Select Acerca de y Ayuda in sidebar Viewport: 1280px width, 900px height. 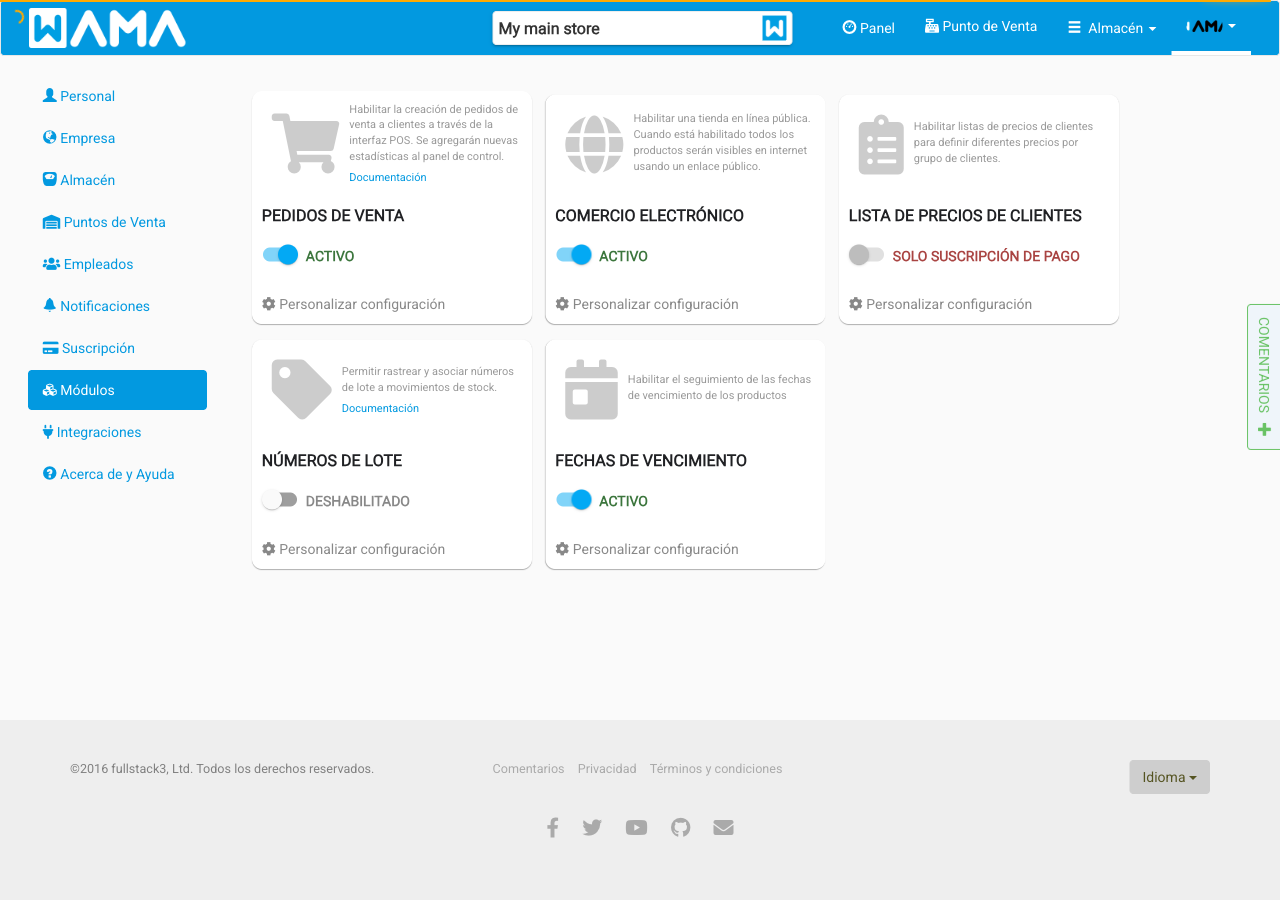pos(117,474)
